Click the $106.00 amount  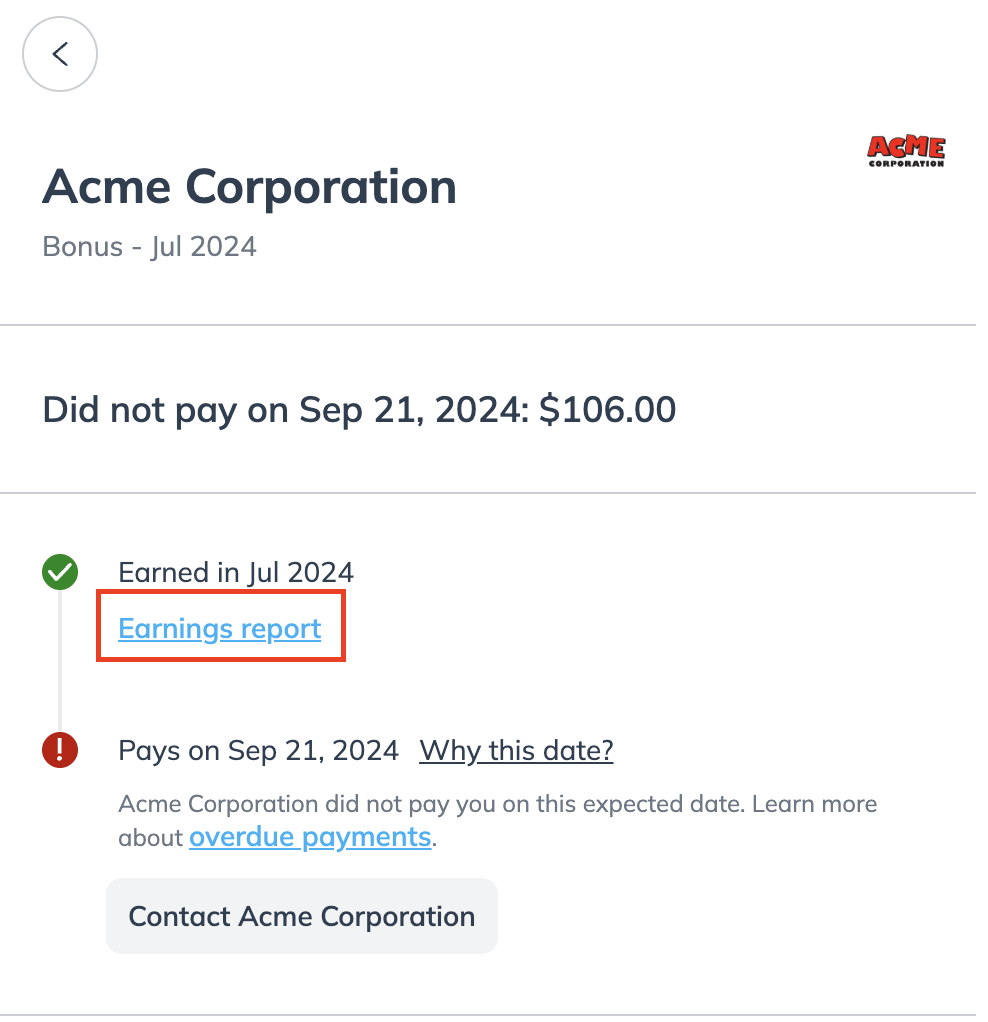(x=607, y=409)
